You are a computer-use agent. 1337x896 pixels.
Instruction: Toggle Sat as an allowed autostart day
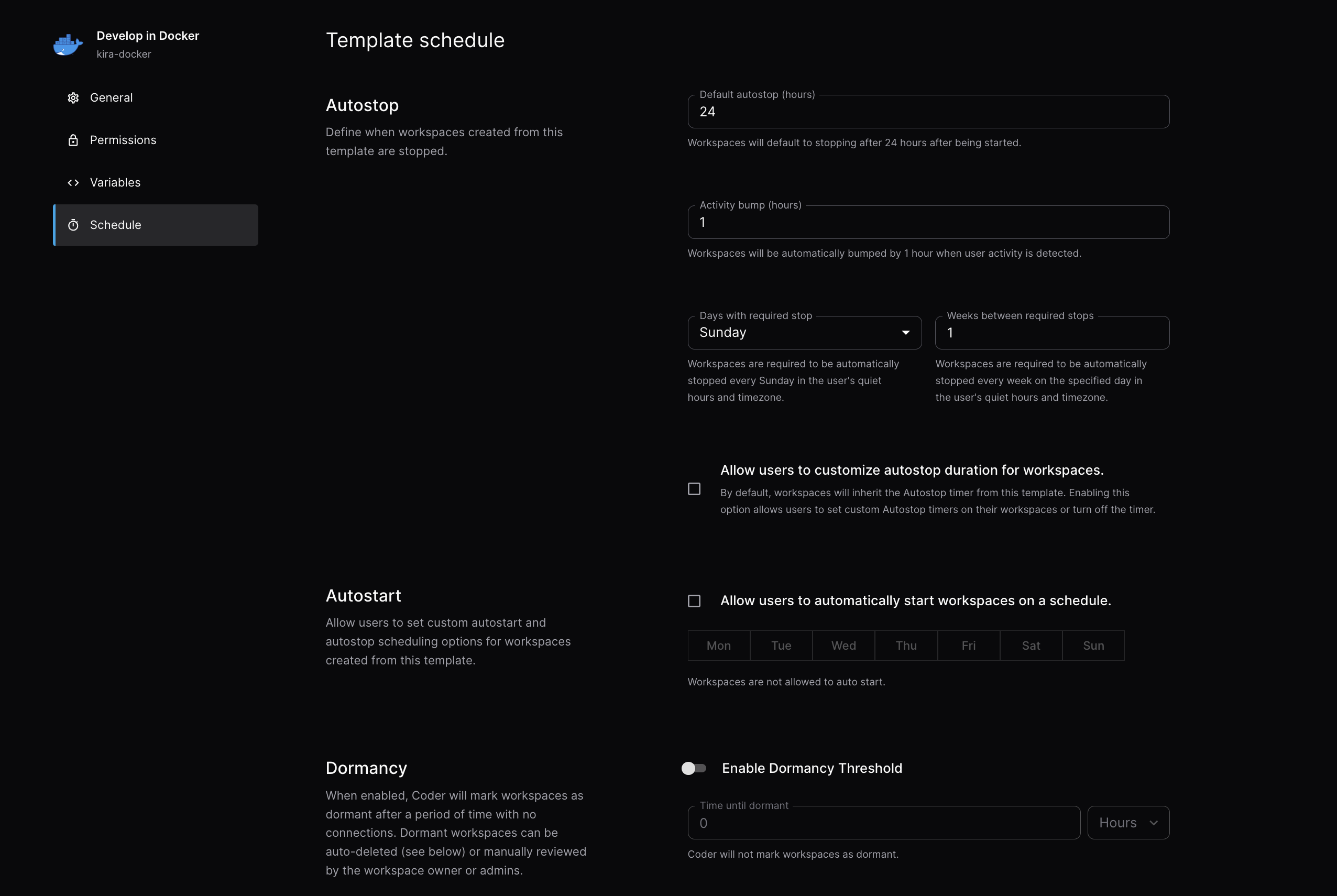coord(1031,645)
